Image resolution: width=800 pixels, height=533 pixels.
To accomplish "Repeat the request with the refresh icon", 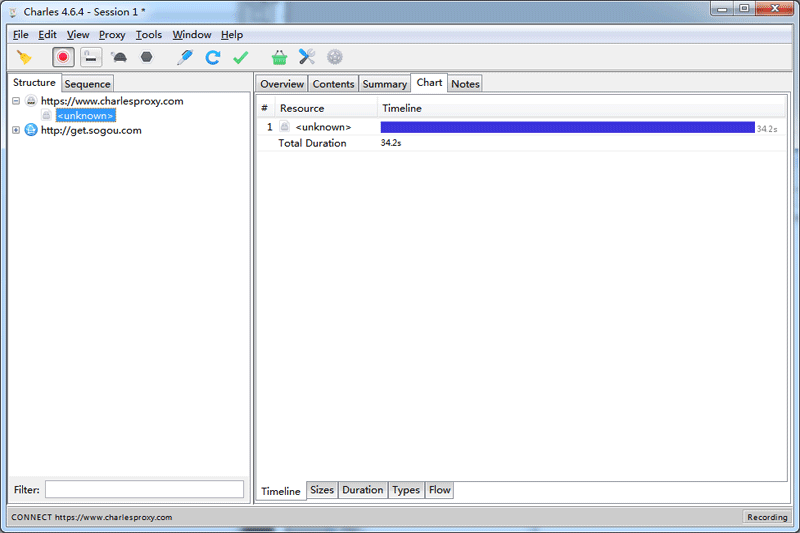I will point(213,57).
